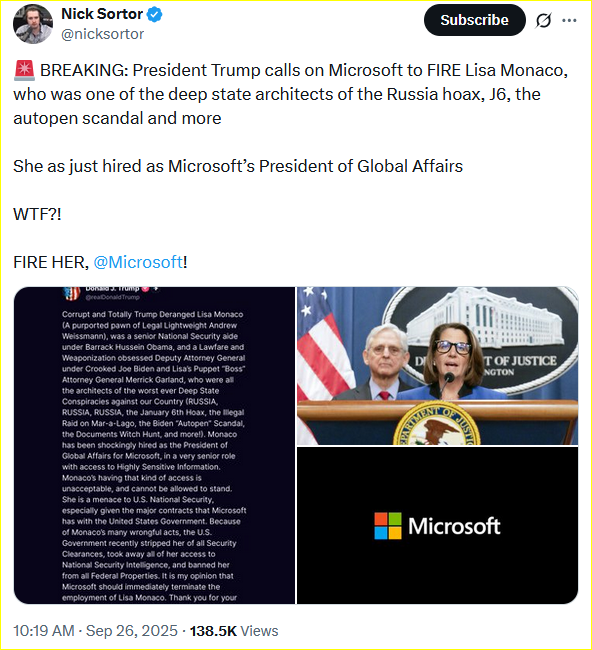
Task: Click the four-color Microsoft squares logo
Action: (388, 526)
